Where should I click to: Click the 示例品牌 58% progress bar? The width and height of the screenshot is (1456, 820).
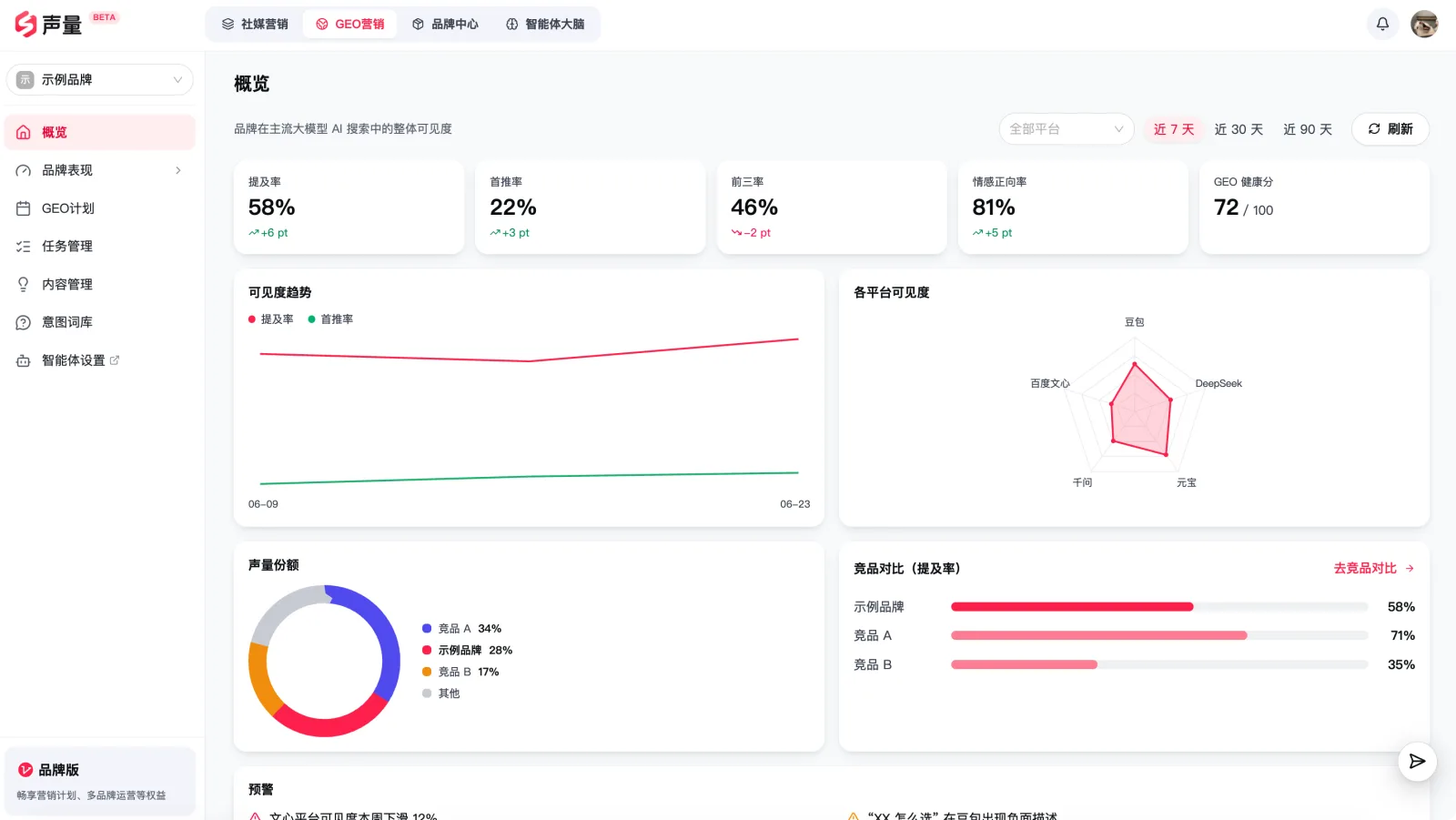pos(1159,607)
